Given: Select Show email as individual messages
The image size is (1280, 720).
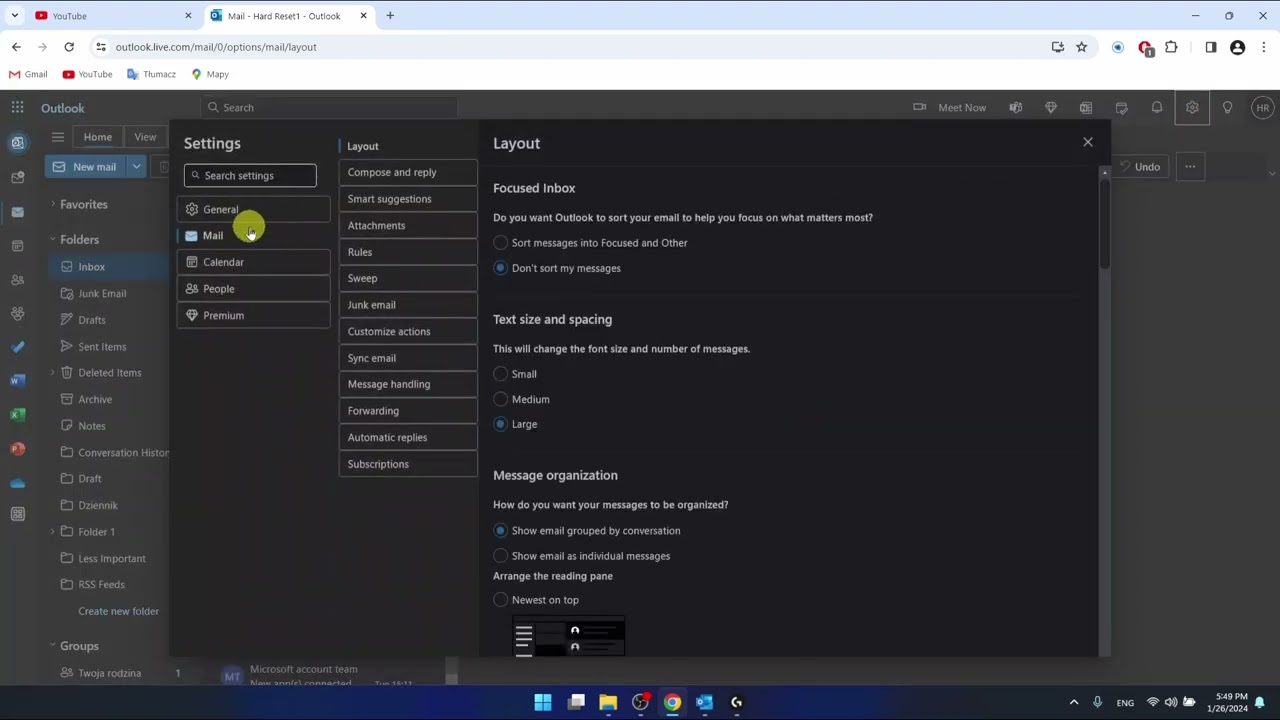Looking at the screenshot, I should pyautogui.click(x=501, y=556).
